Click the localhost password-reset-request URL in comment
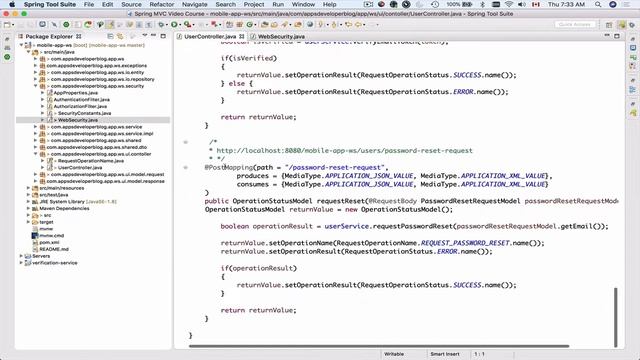The image size is (640, 360). click(344, 151)
